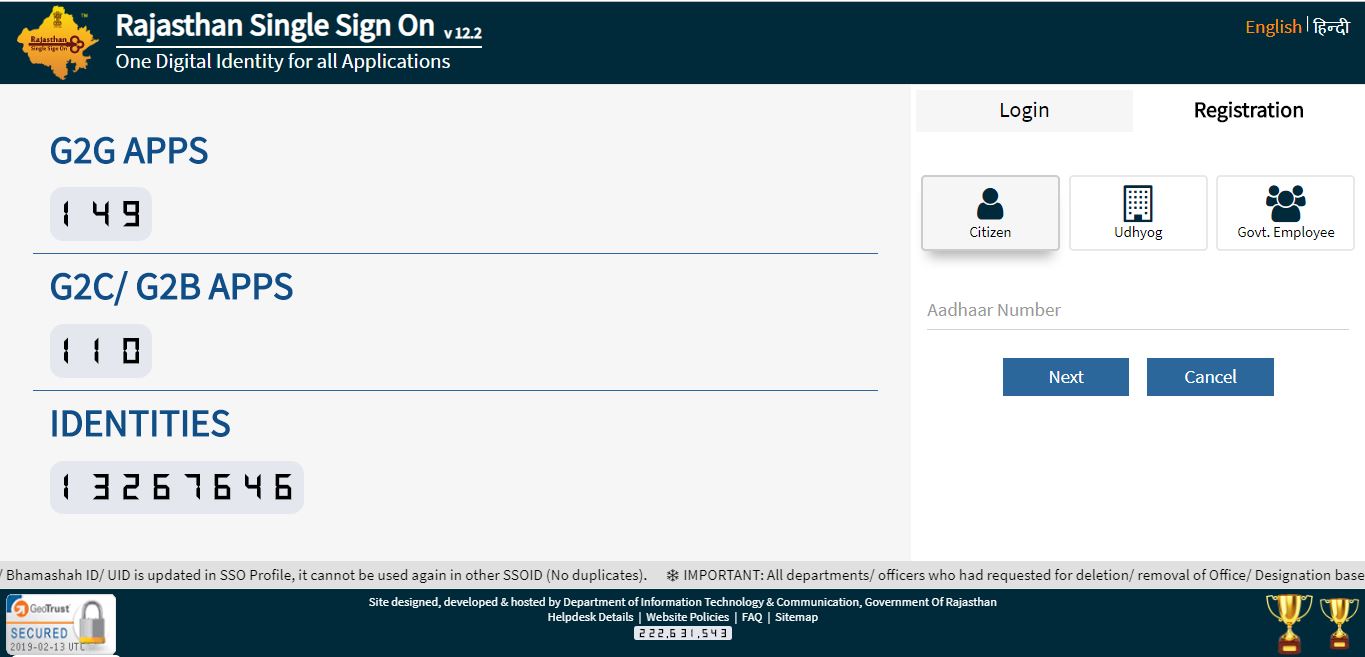Click the Identities counter display
Viewport: 1365px width, 657px height.
(176, 487)
